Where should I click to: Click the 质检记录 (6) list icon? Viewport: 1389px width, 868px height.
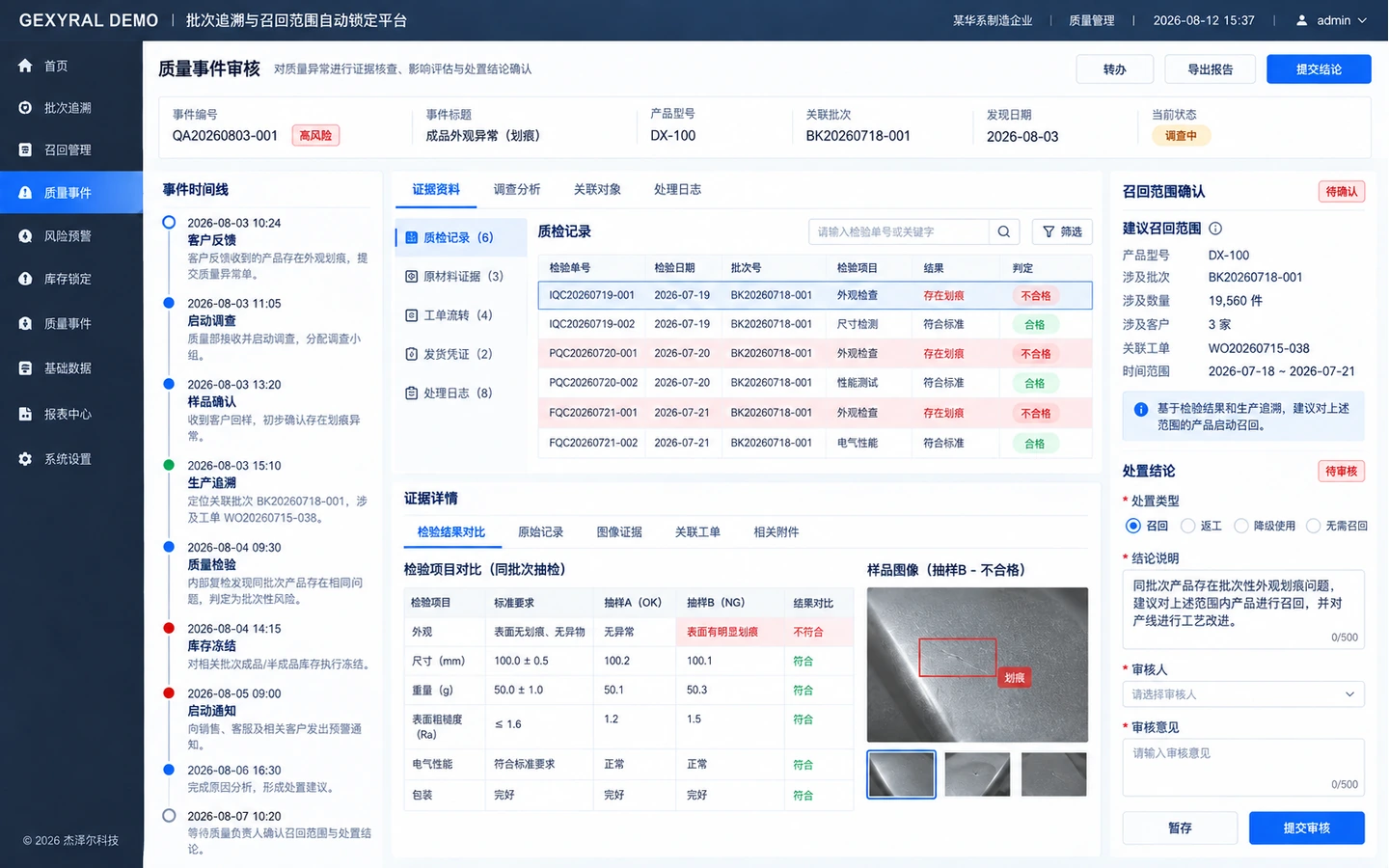click(411, 237)
